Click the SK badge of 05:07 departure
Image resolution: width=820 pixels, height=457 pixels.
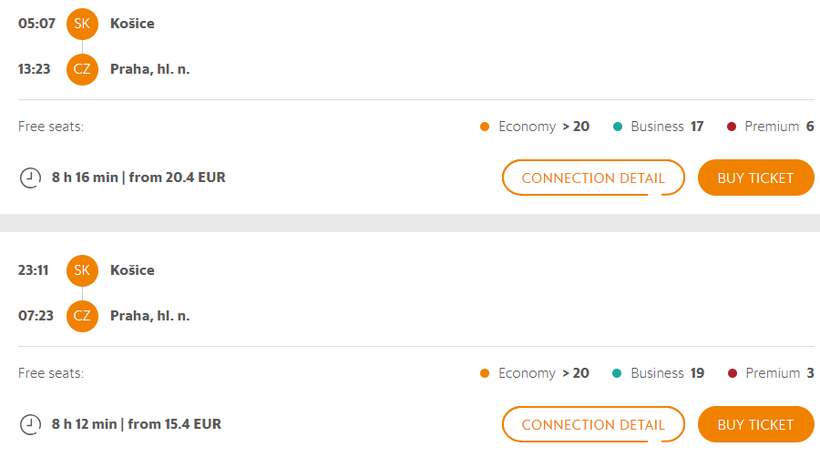coord(82,24)
